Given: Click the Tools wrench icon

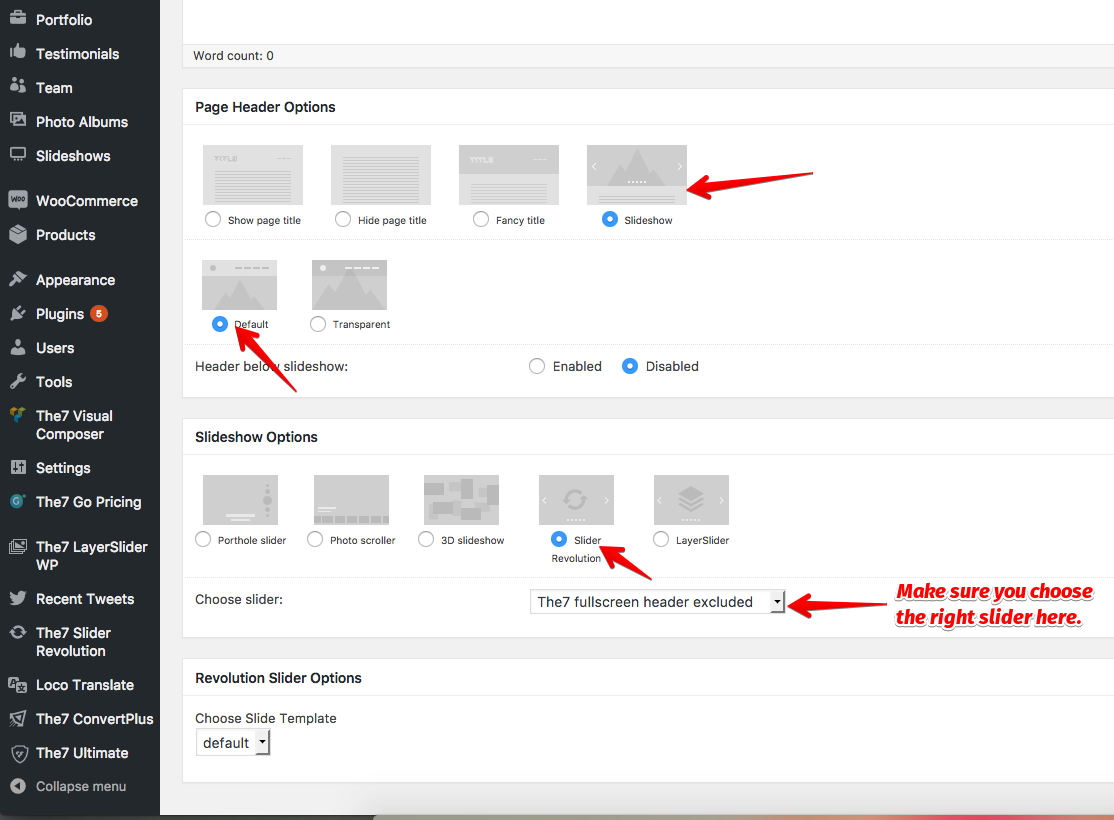Looking at the screenshot, I should coord(18,381).
